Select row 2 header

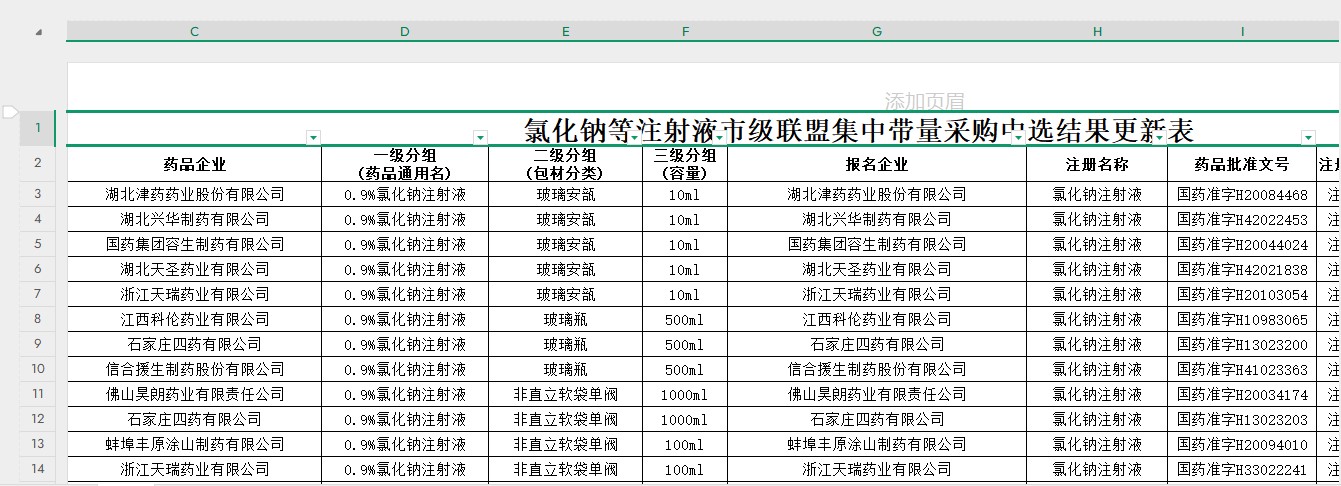click(38, 164)
